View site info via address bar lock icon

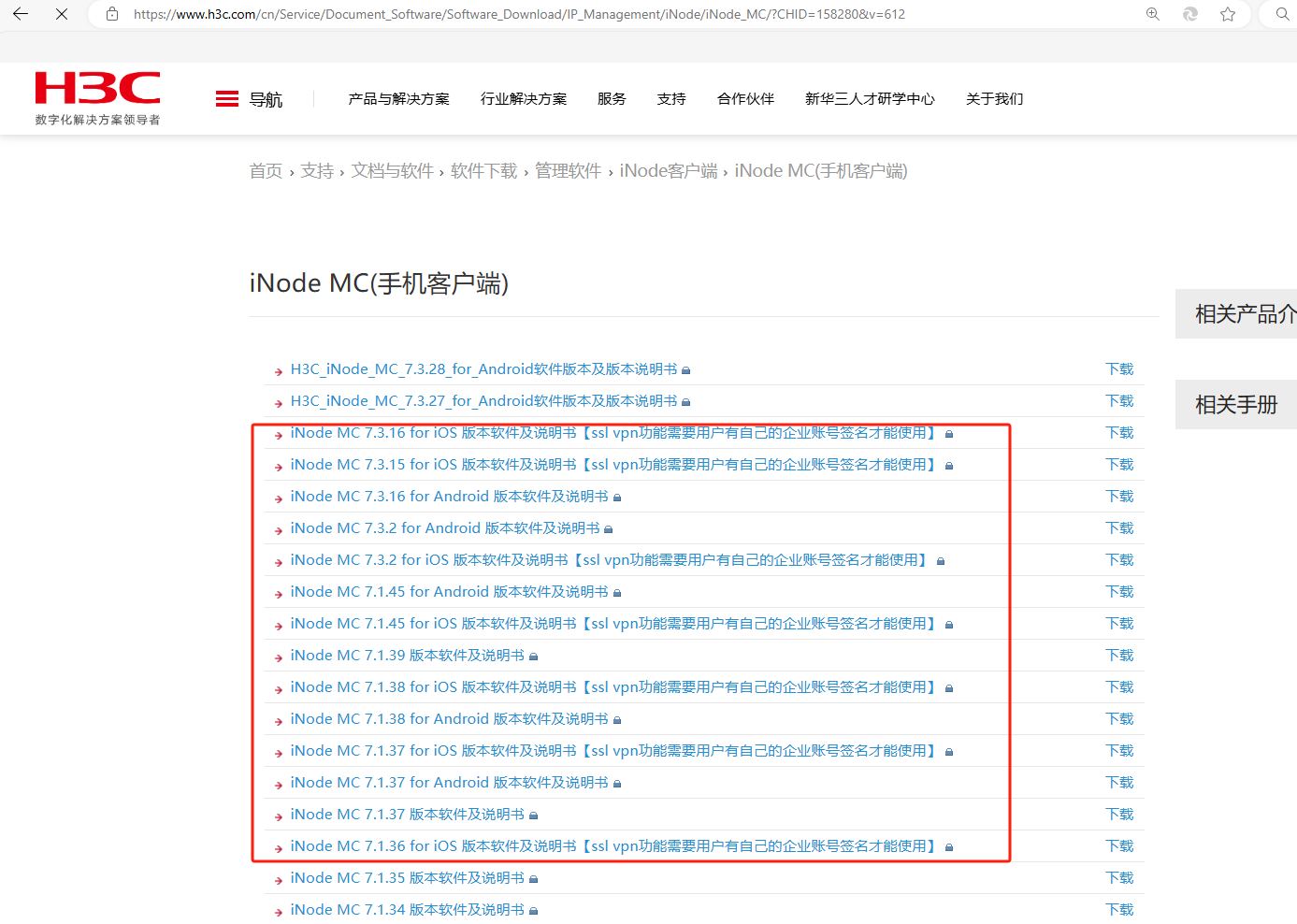point(112,14)
